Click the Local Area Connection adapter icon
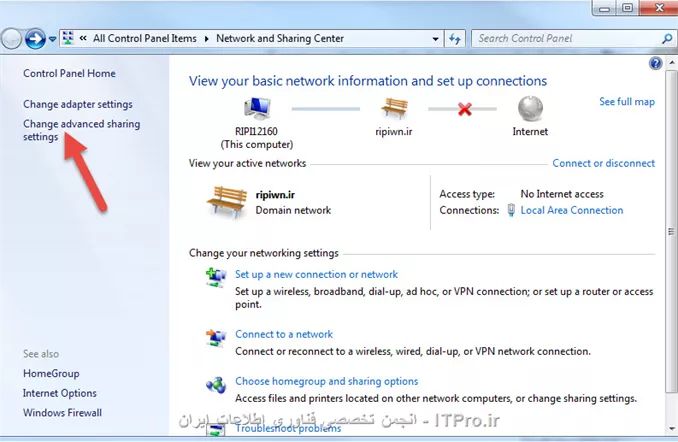This screenshot has height=442, width=678. 511,210
